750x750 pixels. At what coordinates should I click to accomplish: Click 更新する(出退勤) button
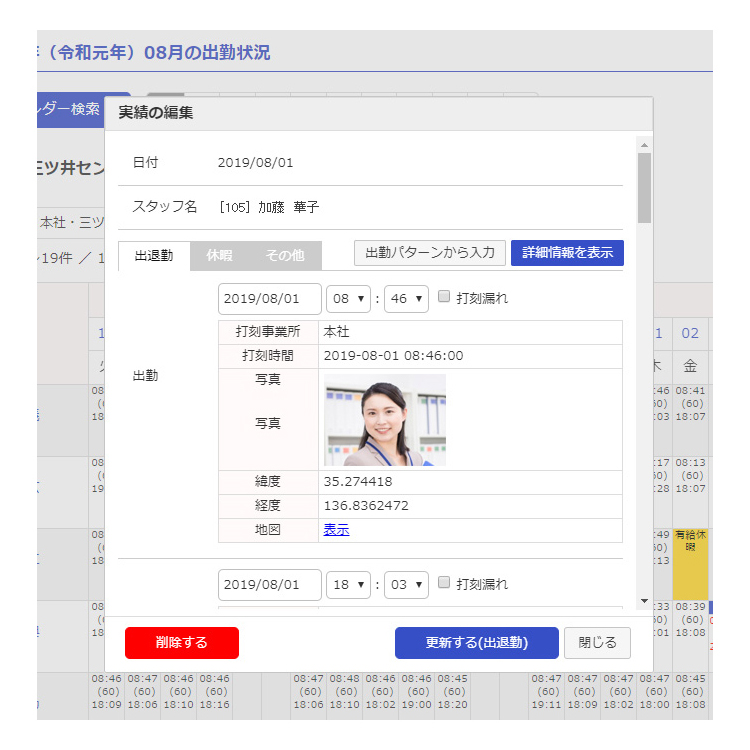point(476,642)
